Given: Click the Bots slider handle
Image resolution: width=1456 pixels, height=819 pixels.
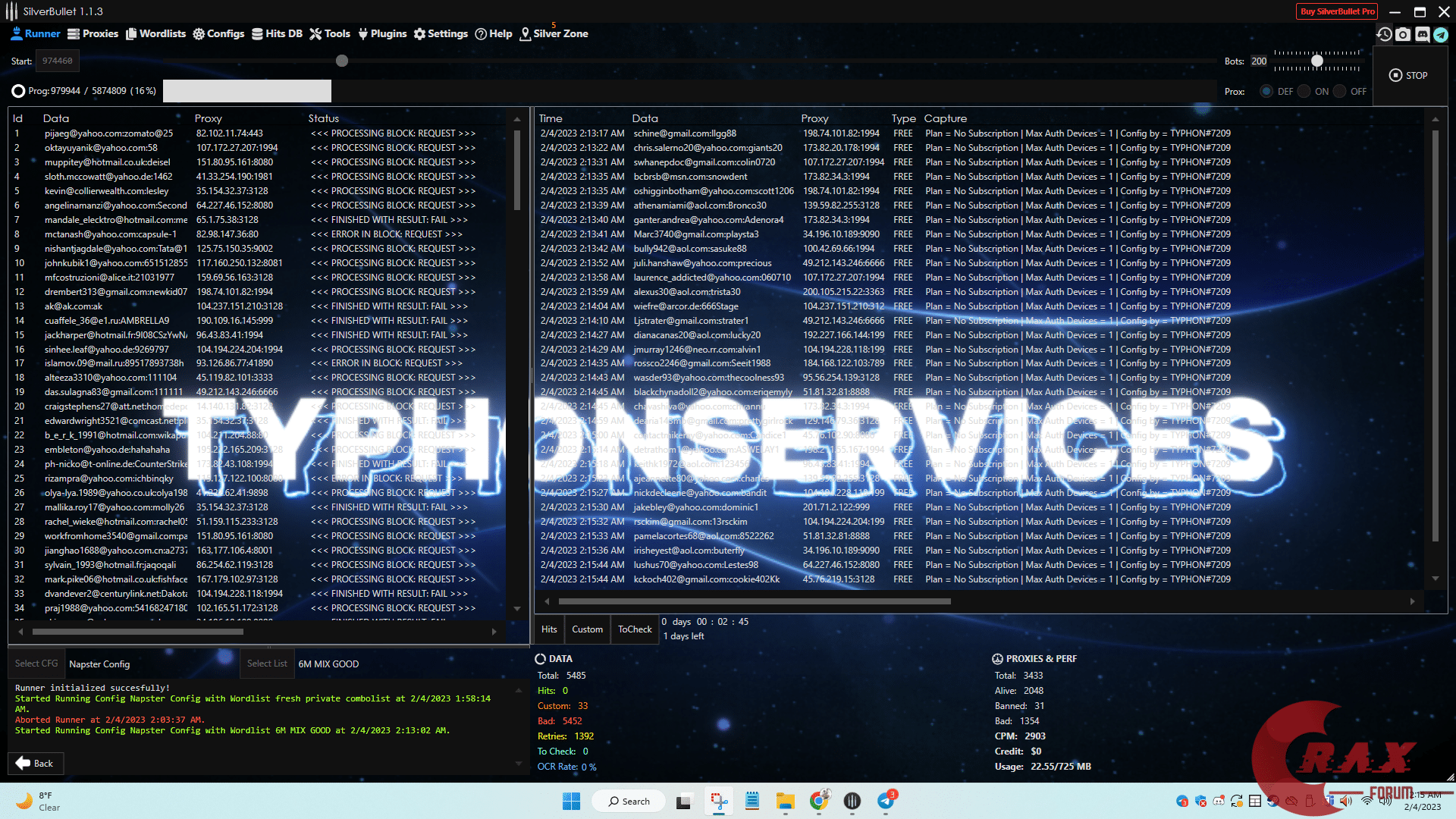Looking at the screenshot, I should coord(1317,61).
